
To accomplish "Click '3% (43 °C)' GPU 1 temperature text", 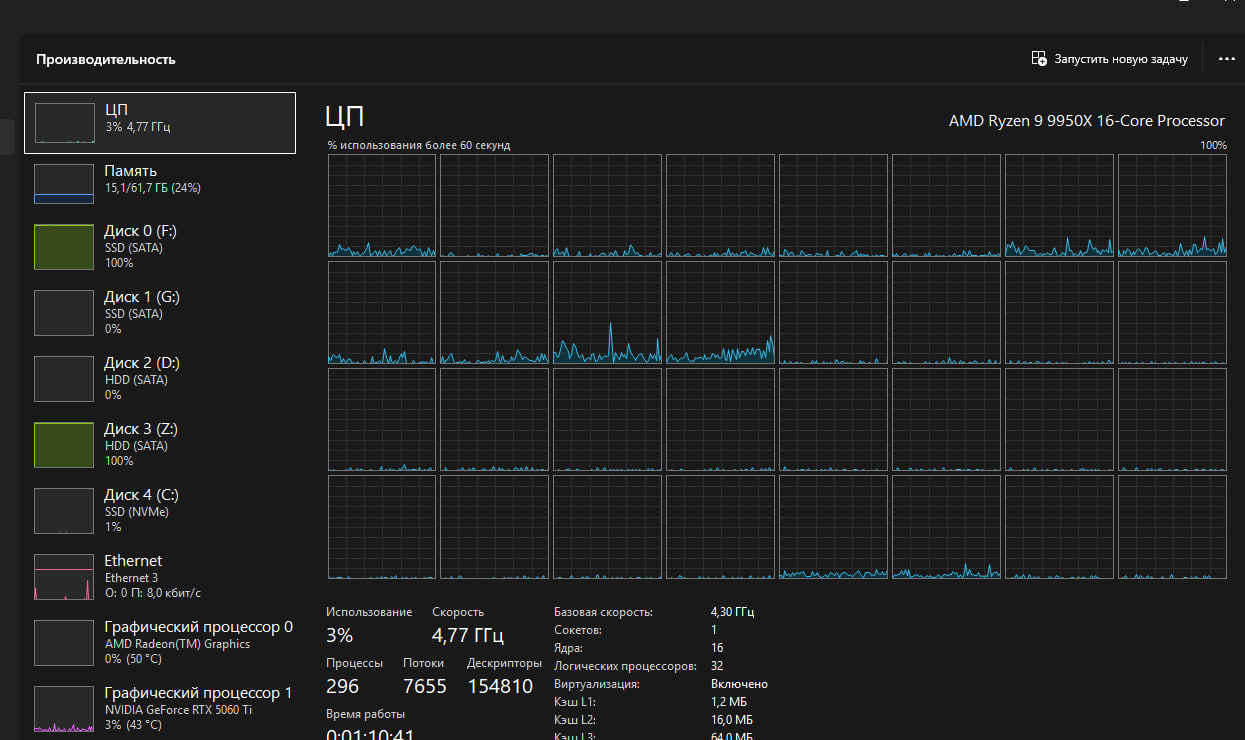I will point(133,725).
